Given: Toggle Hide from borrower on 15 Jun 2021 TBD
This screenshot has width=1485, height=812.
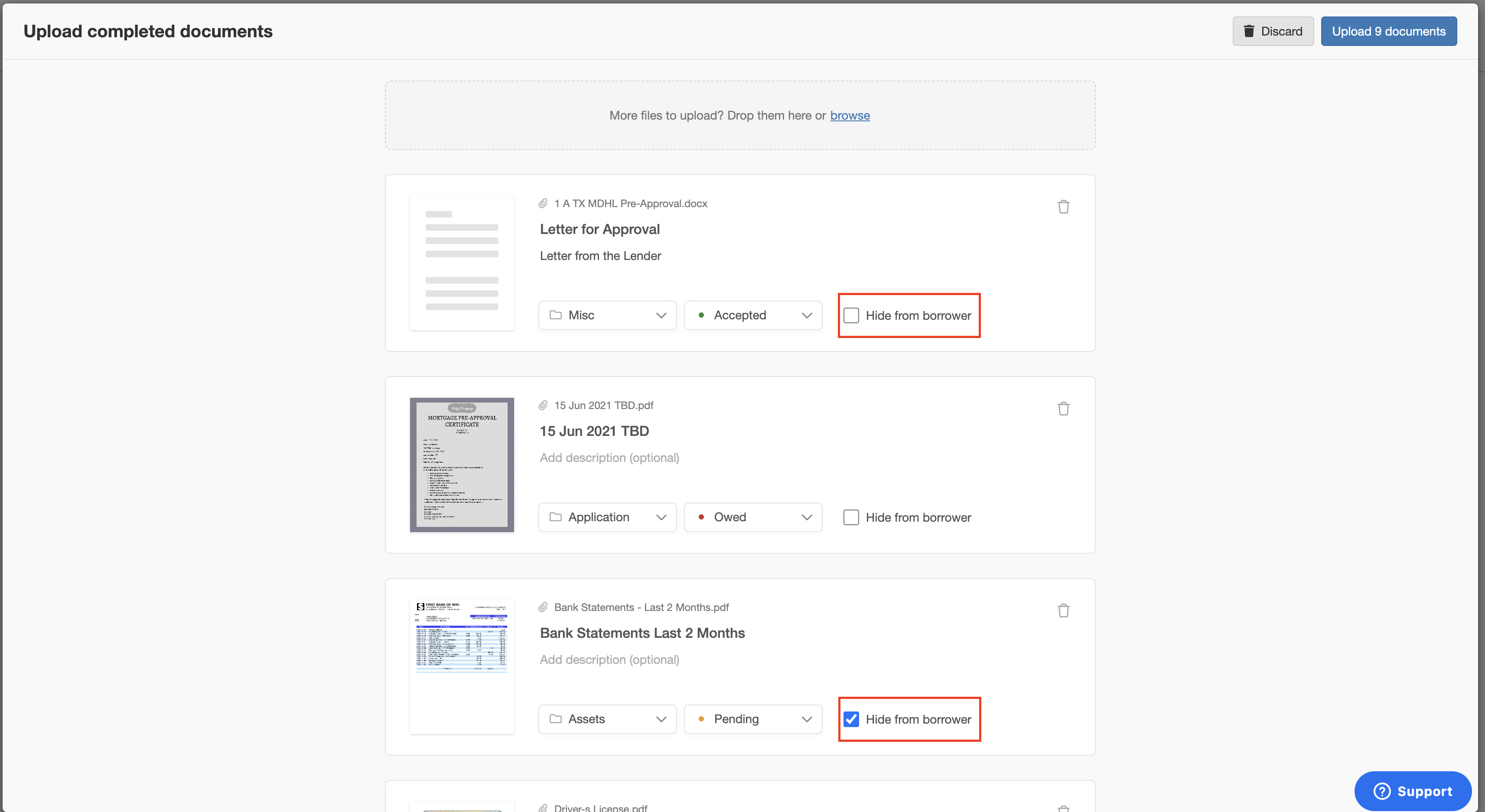Looking at the screenshot, I should point(851,517).
